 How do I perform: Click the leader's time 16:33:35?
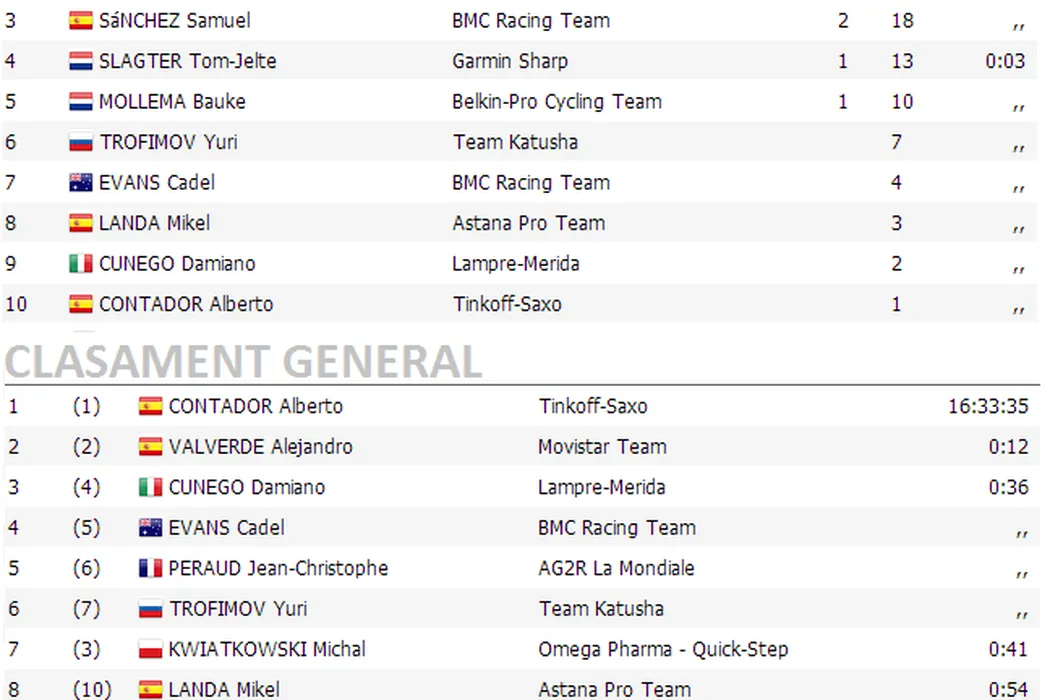[988, 407]
